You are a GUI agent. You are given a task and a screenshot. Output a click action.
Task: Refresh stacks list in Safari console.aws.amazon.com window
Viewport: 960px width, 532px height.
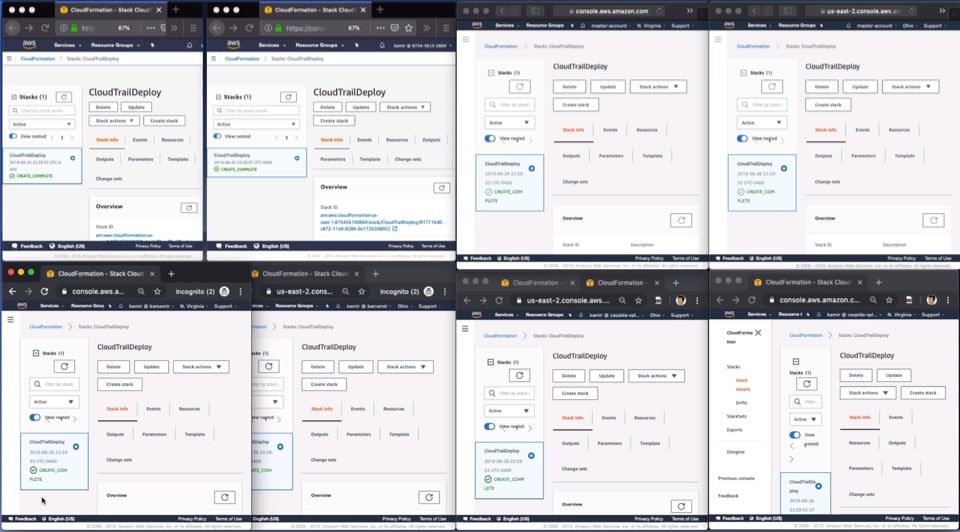(519, 86)
